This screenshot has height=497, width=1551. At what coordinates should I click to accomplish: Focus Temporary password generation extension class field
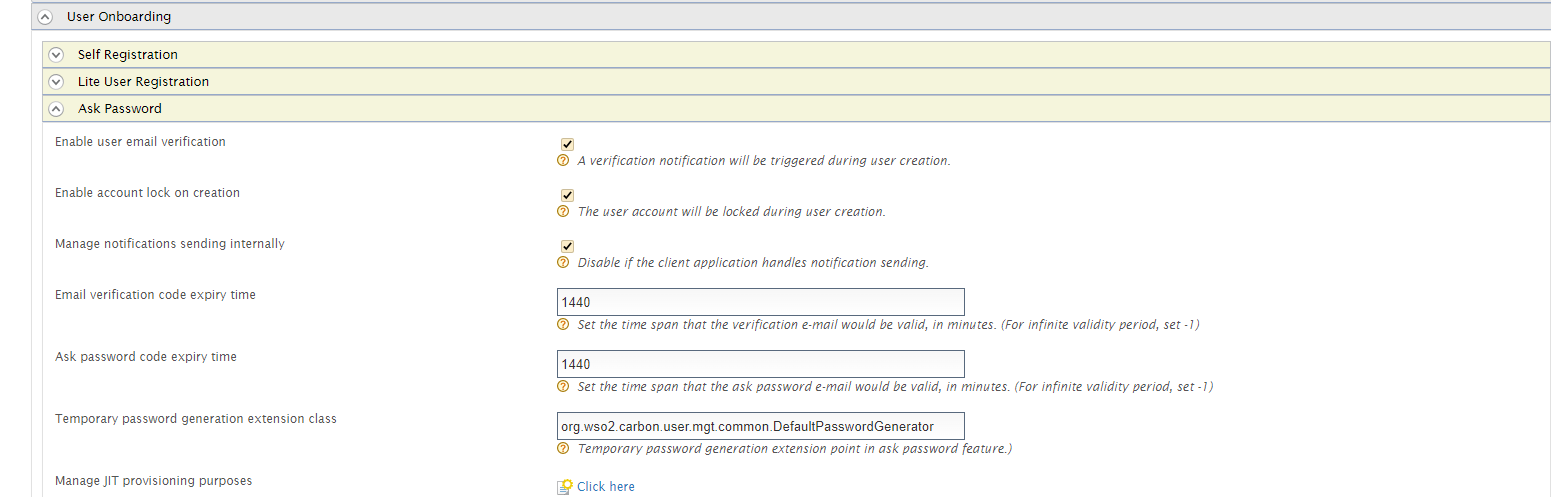point(760,426)
